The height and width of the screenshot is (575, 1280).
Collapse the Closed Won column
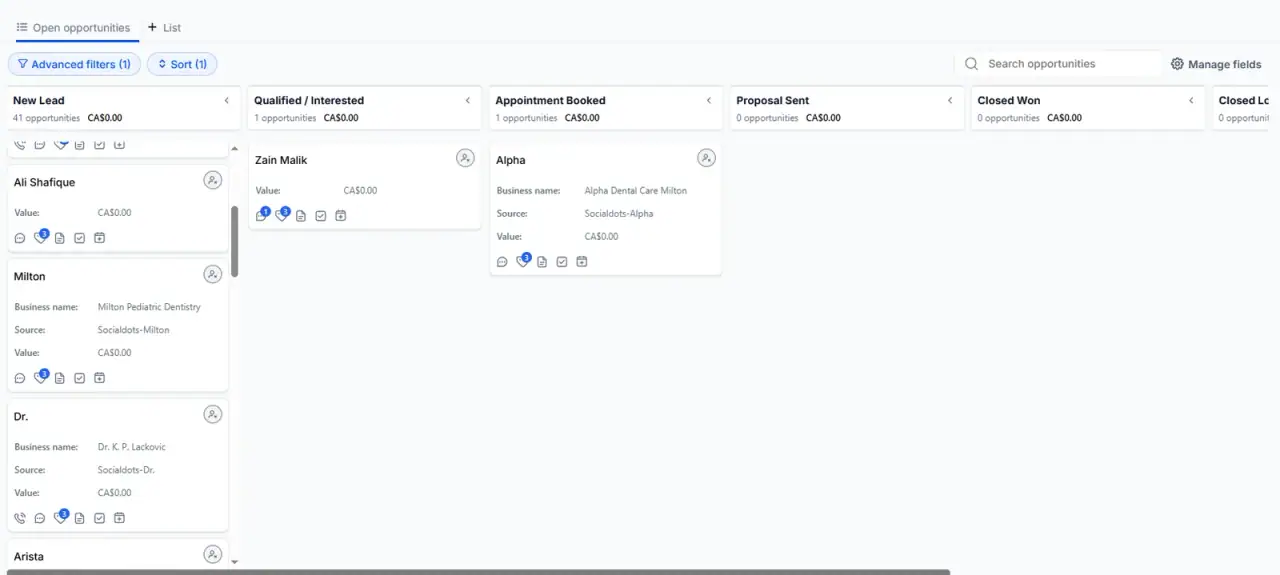(1191, 100)
